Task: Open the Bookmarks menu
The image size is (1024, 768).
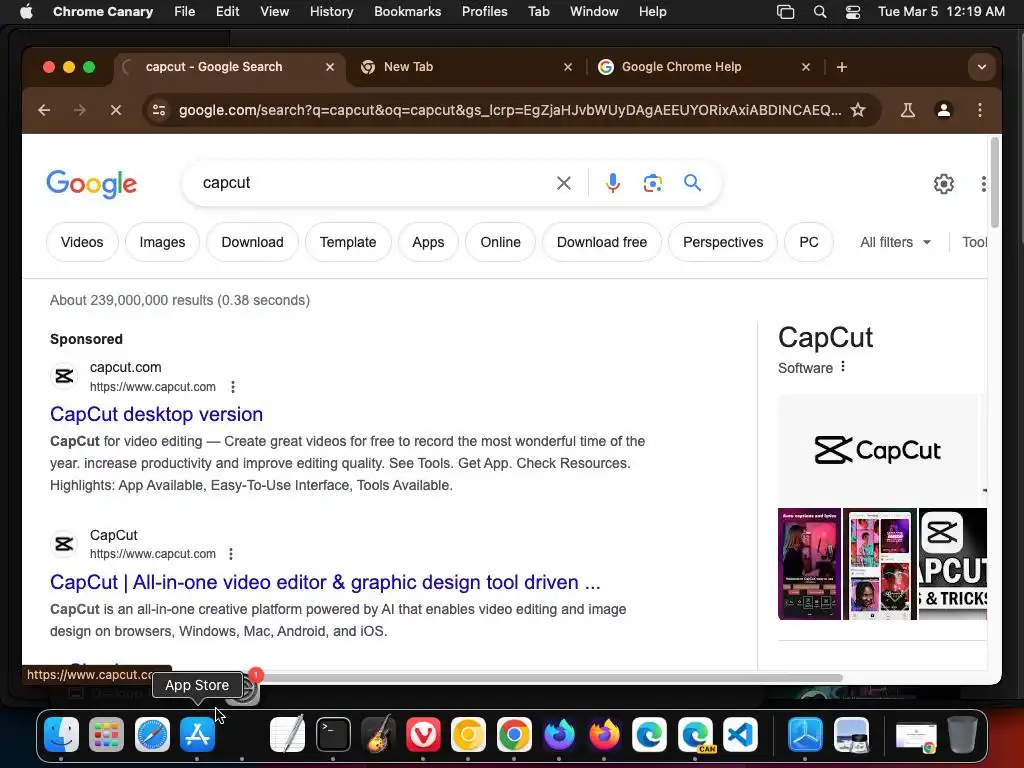Action: pyautogui.click(x=408, y=12)
